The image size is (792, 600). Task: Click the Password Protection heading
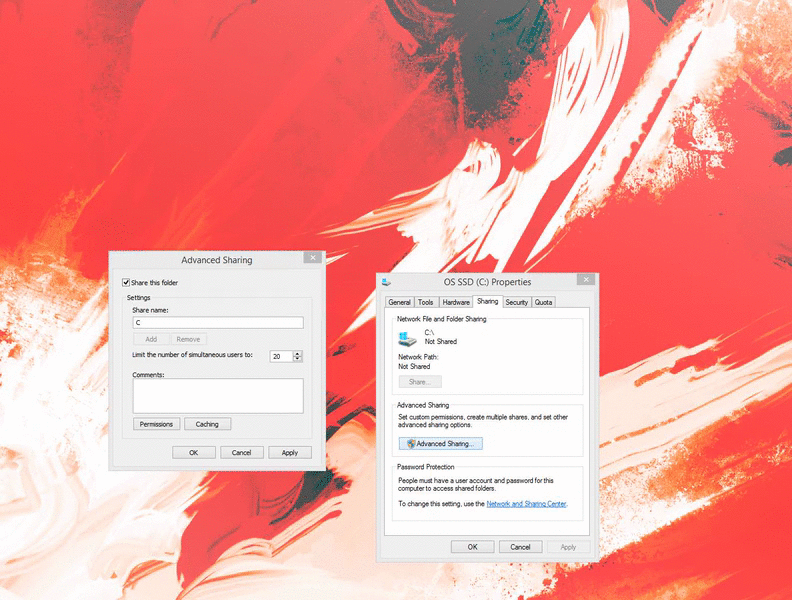pos(425,467)
